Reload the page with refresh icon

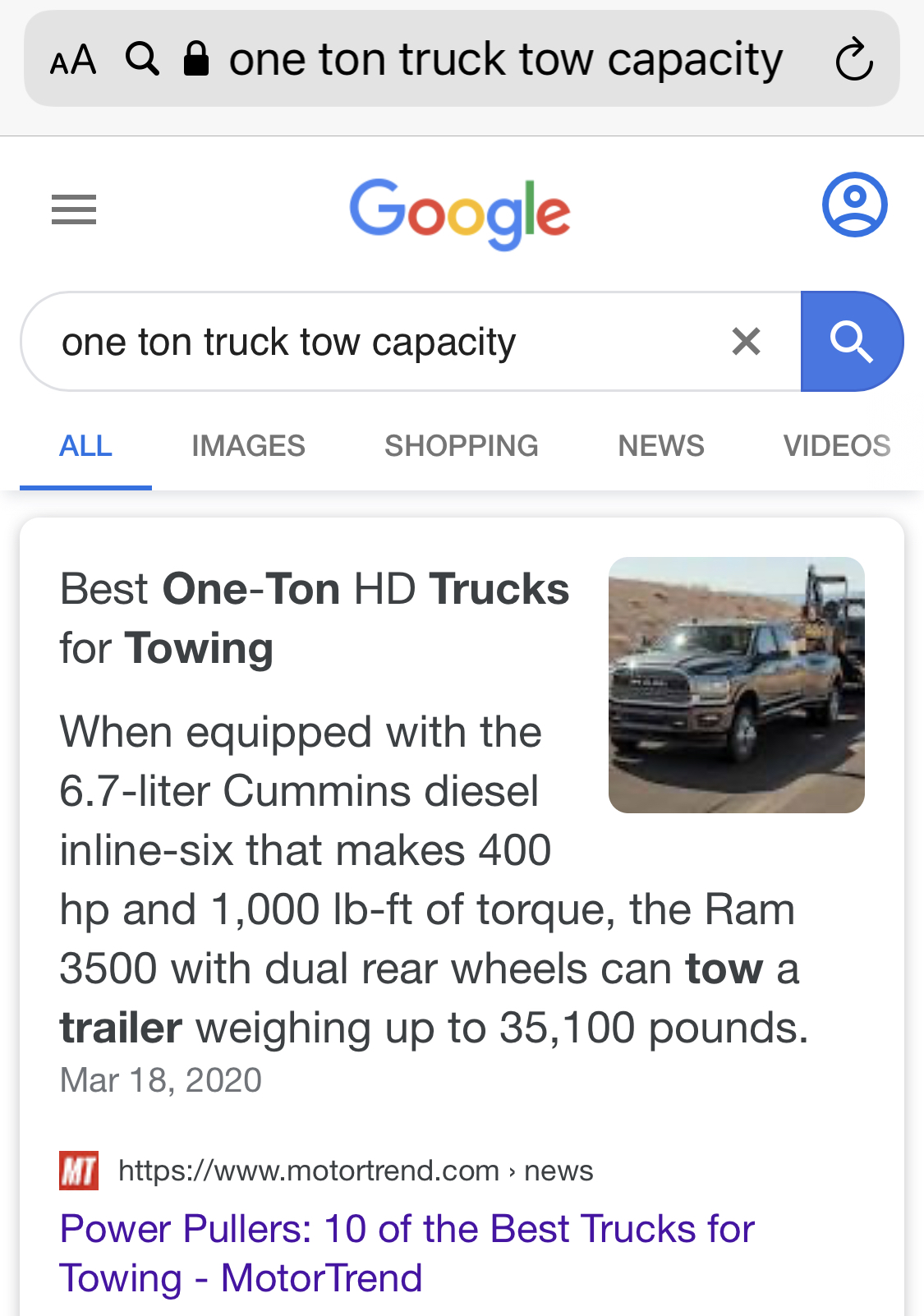853,59
